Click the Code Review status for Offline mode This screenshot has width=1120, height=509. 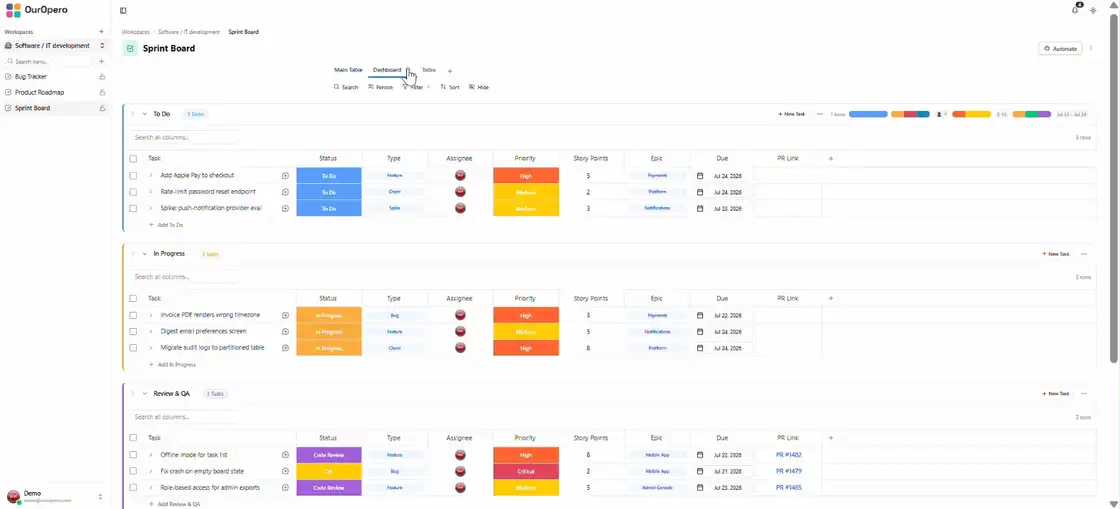[x=329, y=455]
